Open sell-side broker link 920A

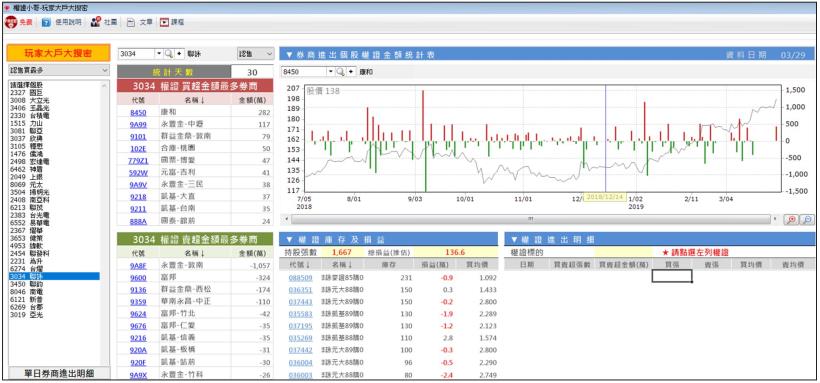tap(138, 351)
